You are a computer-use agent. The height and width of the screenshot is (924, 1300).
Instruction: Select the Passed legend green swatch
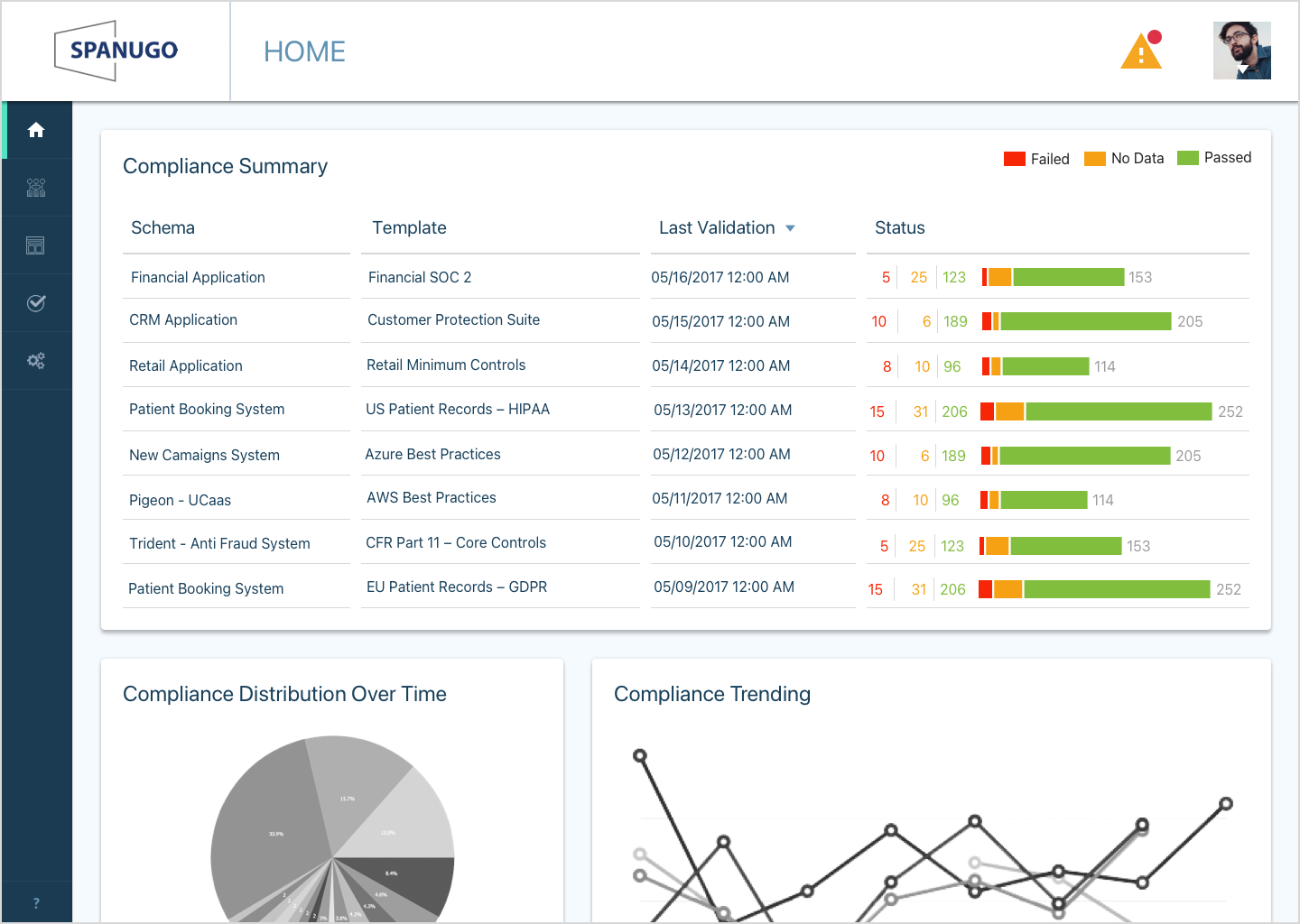point(1188,158)
